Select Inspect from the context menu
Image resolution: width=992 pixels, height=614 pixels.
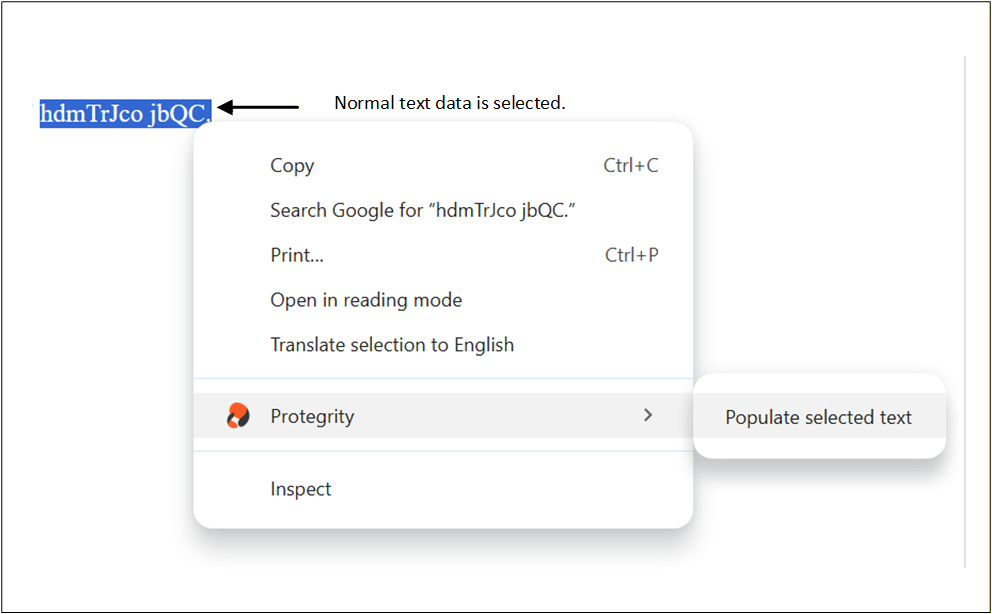point(299,488)
